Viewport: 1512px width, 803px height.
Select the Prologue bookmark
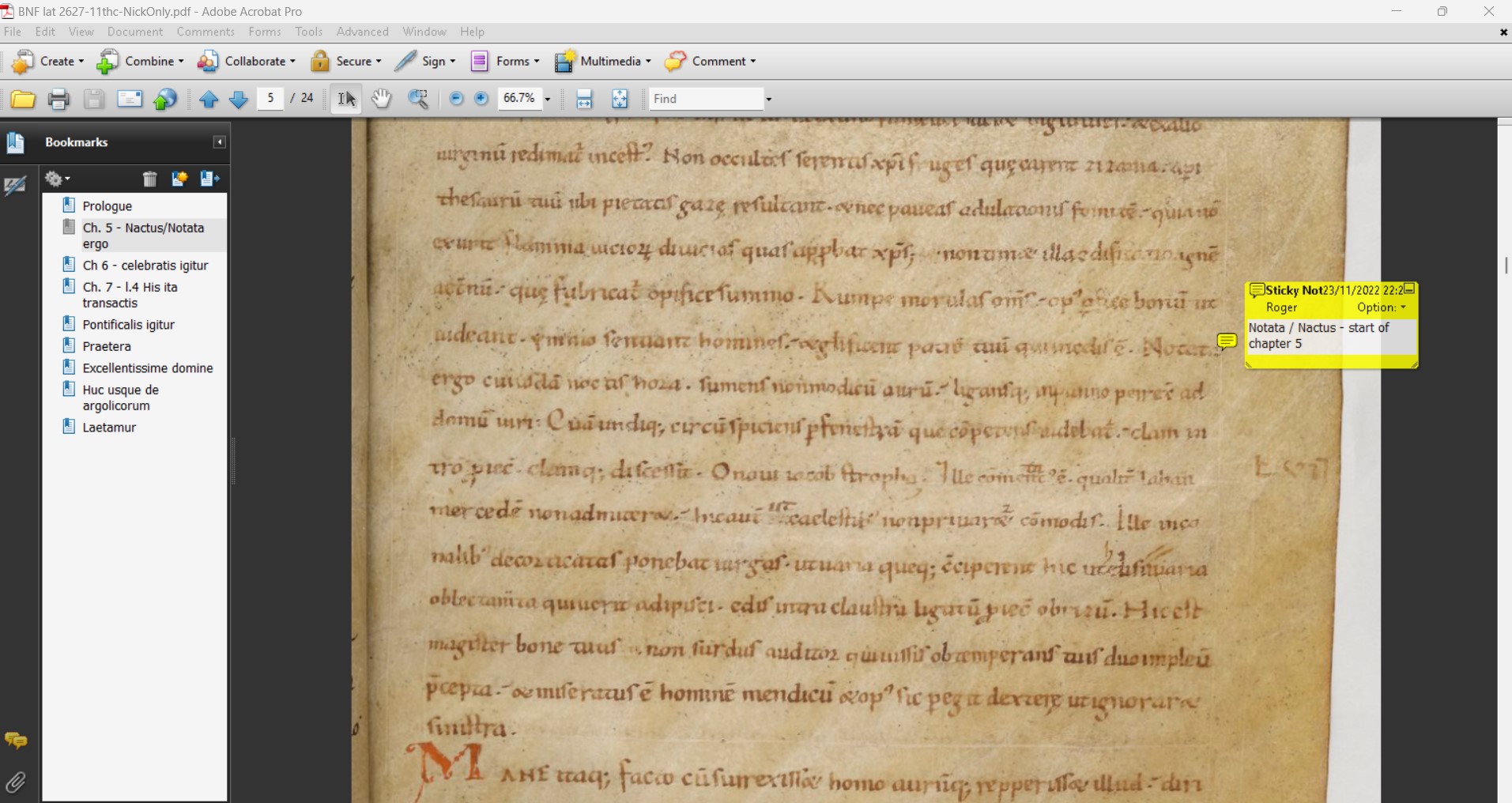107,206
